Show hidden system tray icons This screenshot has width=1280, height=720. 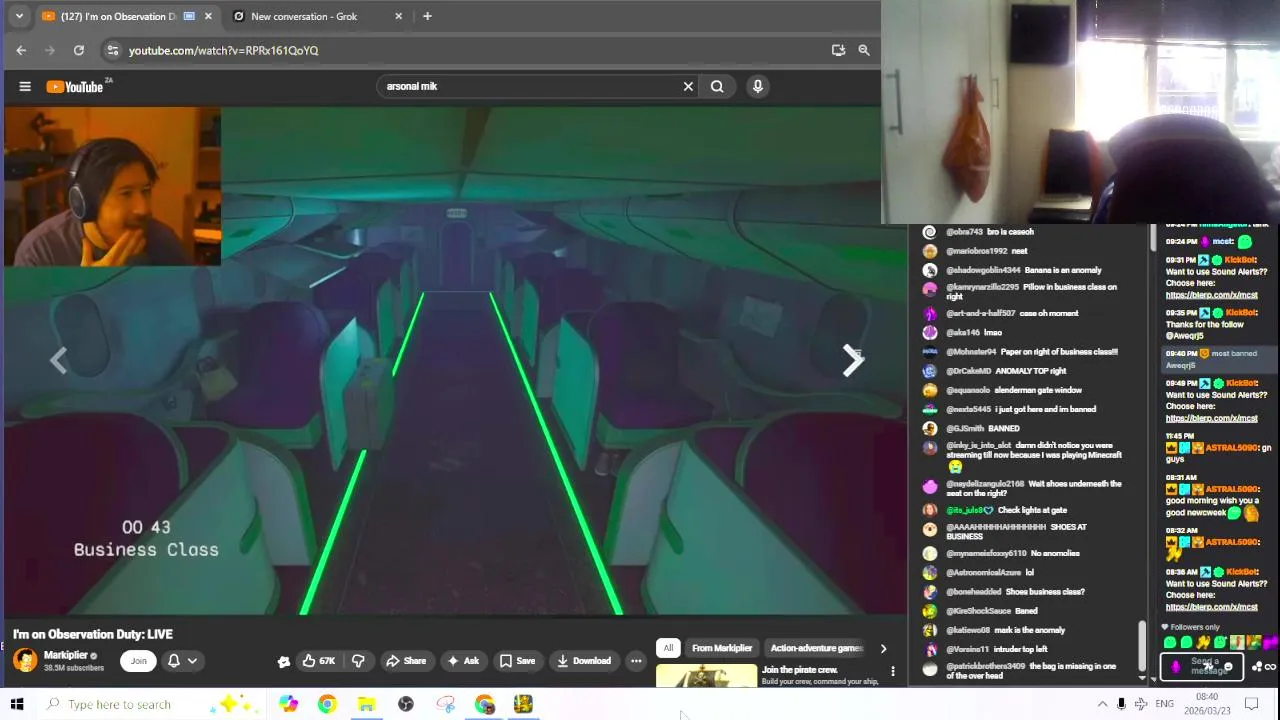[1102, 704]
